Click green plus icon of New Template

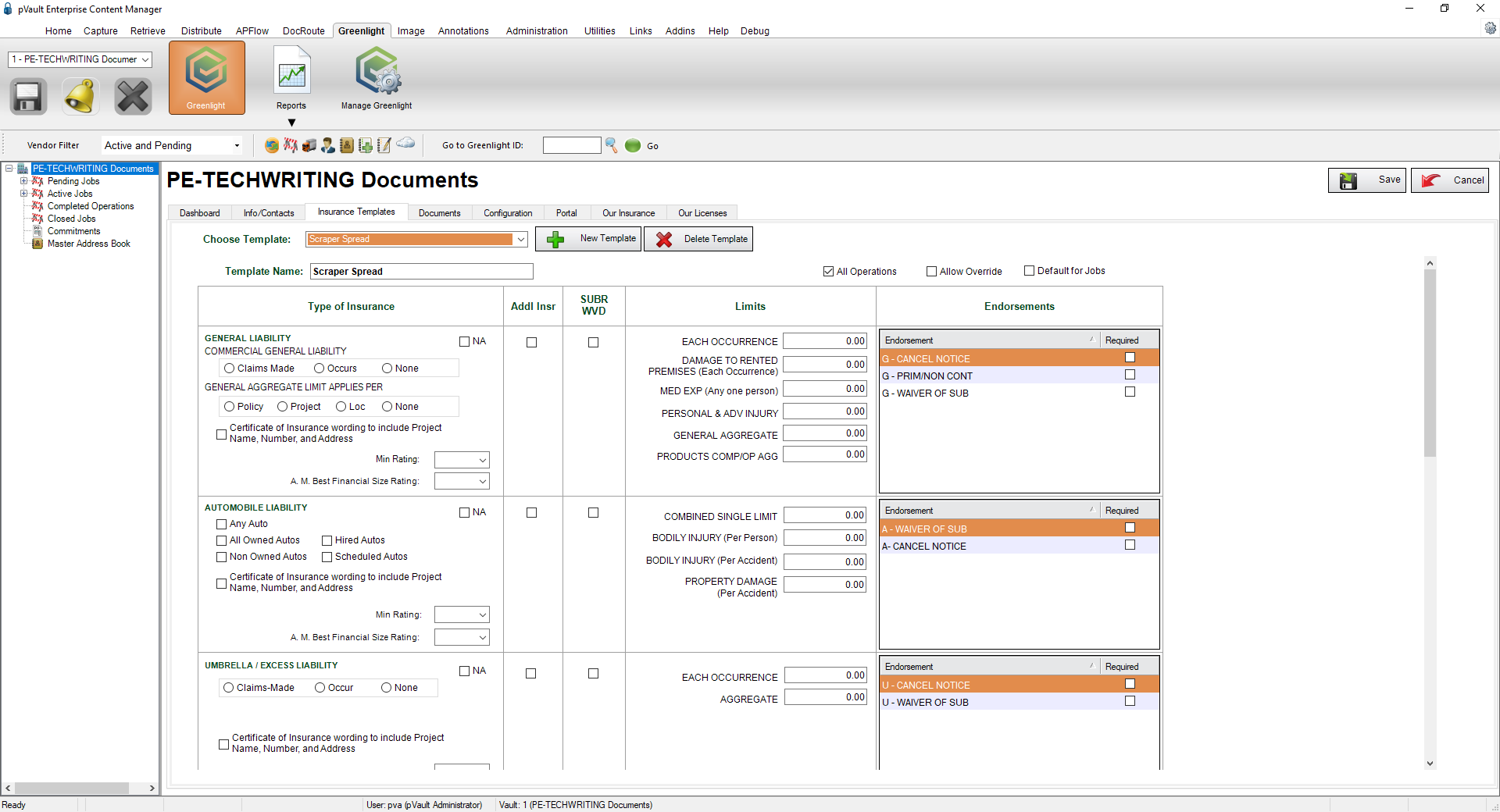point(555,239)
